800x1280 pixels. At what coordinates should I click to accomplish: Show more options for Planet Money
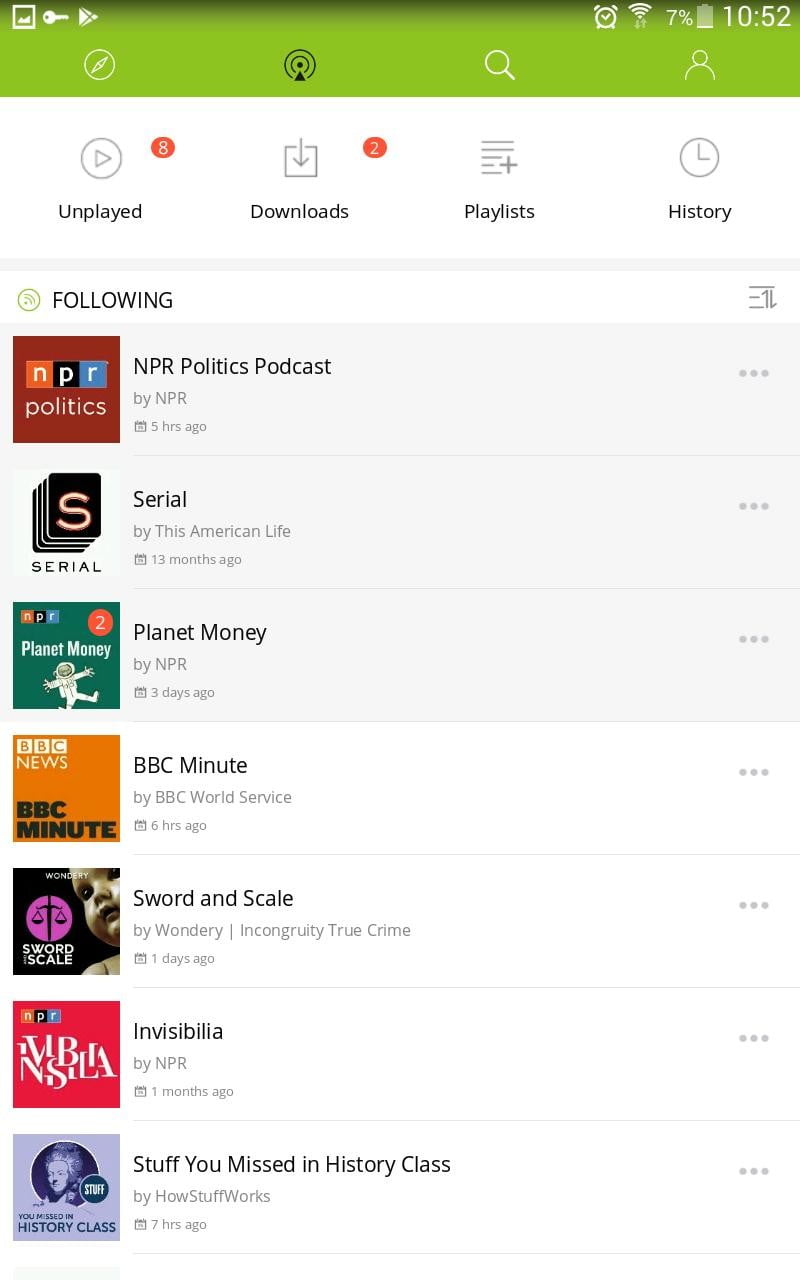pos(753,639)
